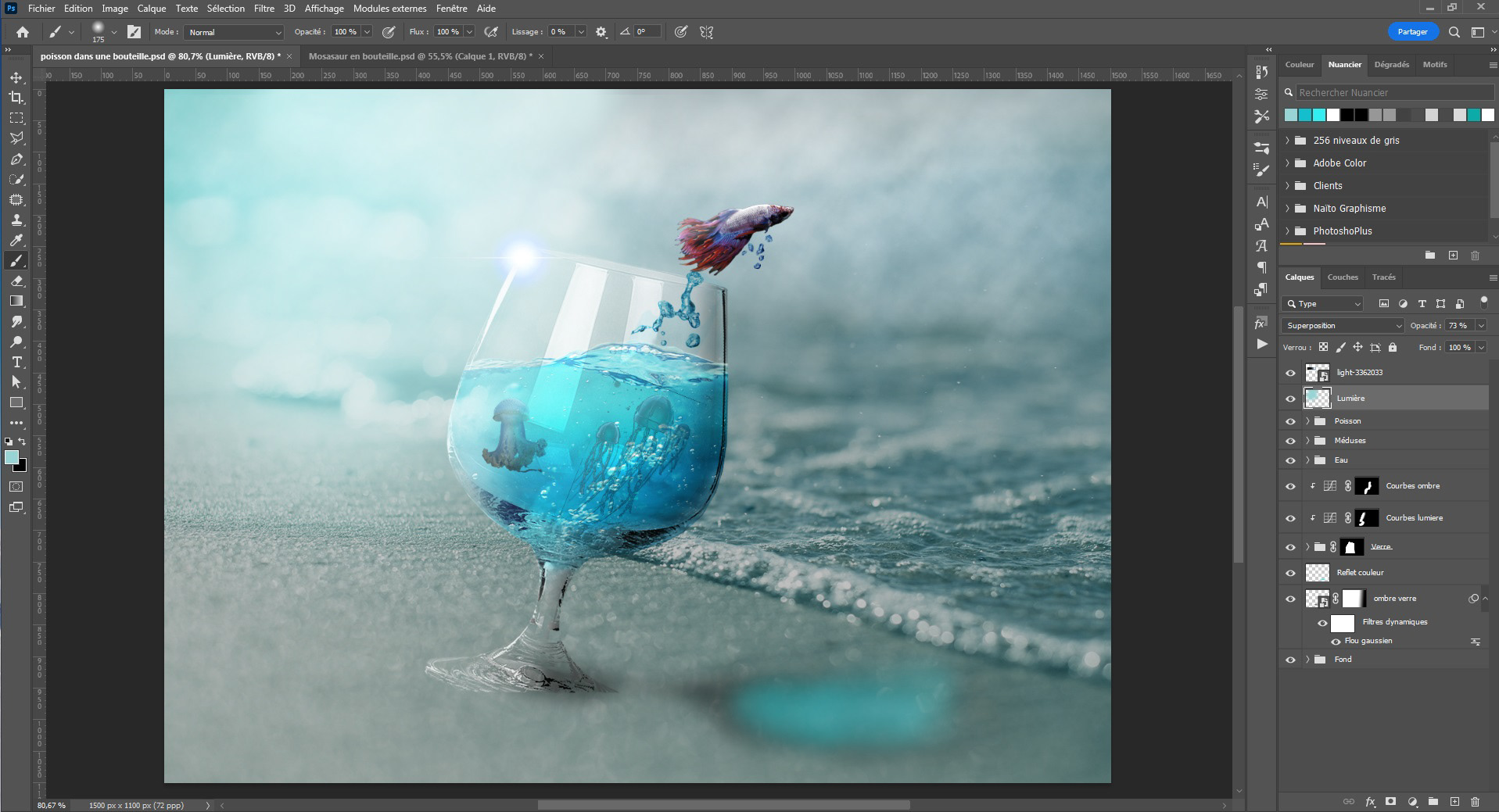
Task: Hide the Lumière layer
Action: 1290,399
